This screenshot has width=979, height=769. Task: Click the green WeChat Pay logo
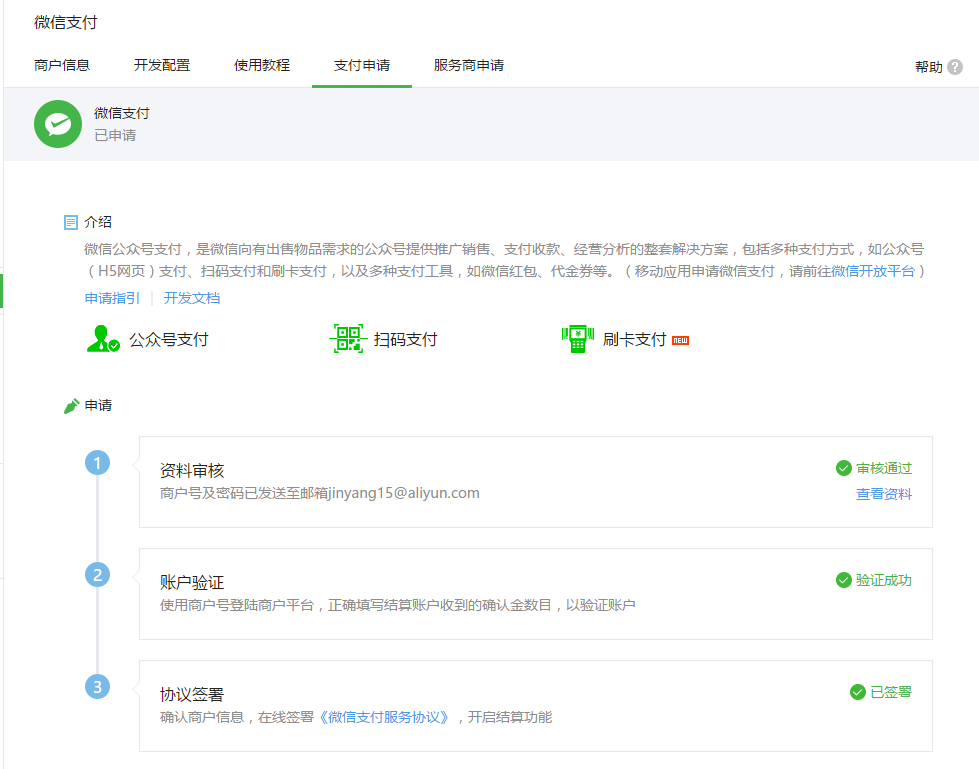[58, 124]
